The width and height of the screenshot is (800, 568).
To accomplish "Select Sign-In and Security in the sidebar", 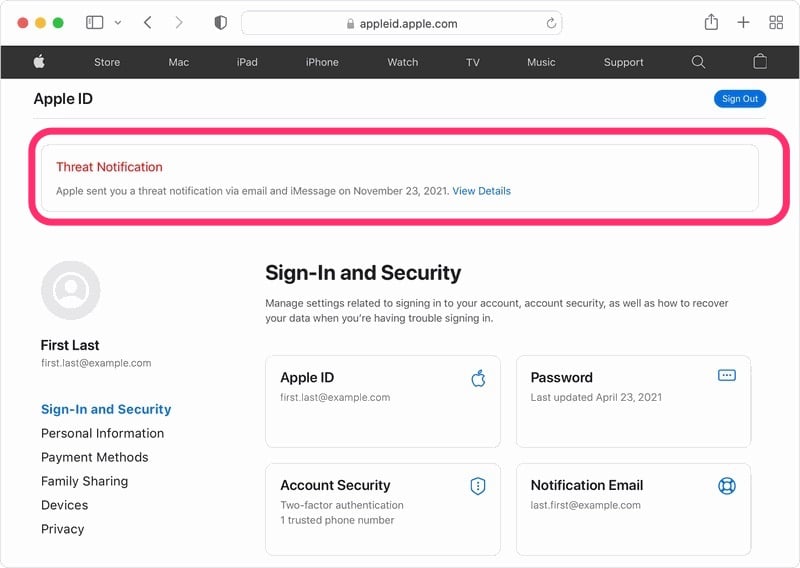I will click(106, 409).
